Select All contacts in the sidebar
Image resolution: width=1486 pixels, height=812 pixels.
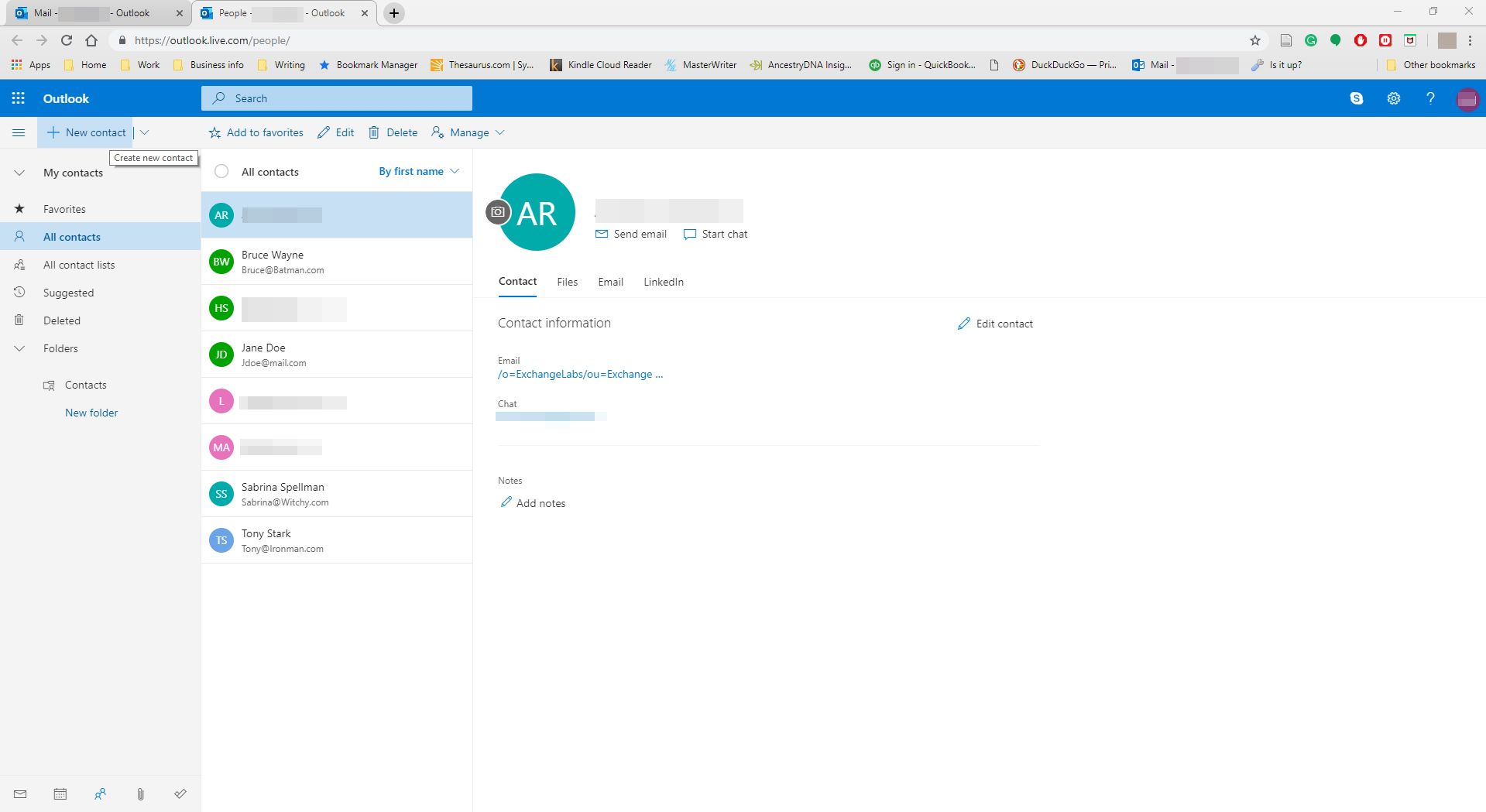point(100,237)
